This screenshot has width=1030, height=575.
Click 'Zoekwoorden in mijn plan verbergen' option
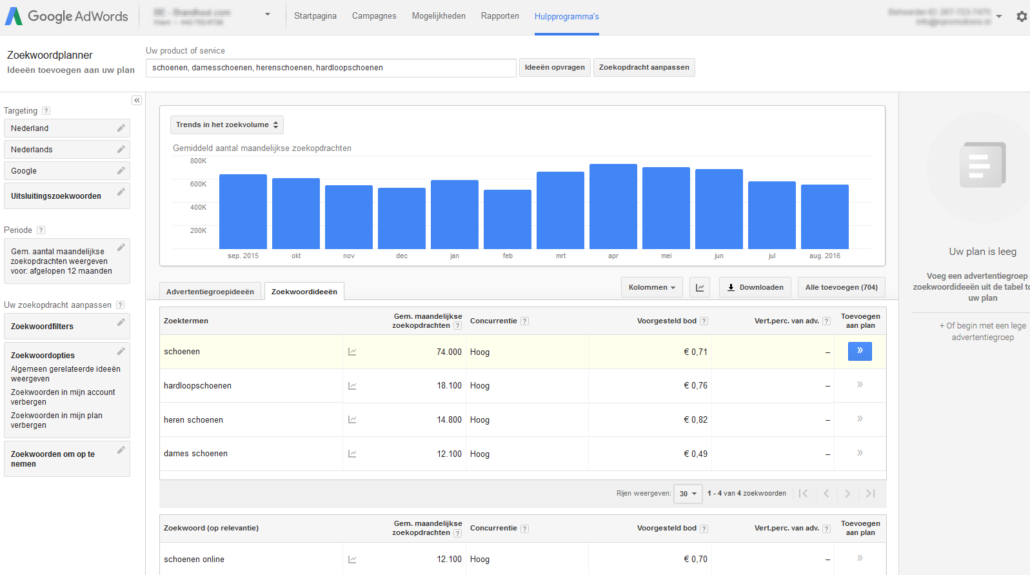pos(56,420)
